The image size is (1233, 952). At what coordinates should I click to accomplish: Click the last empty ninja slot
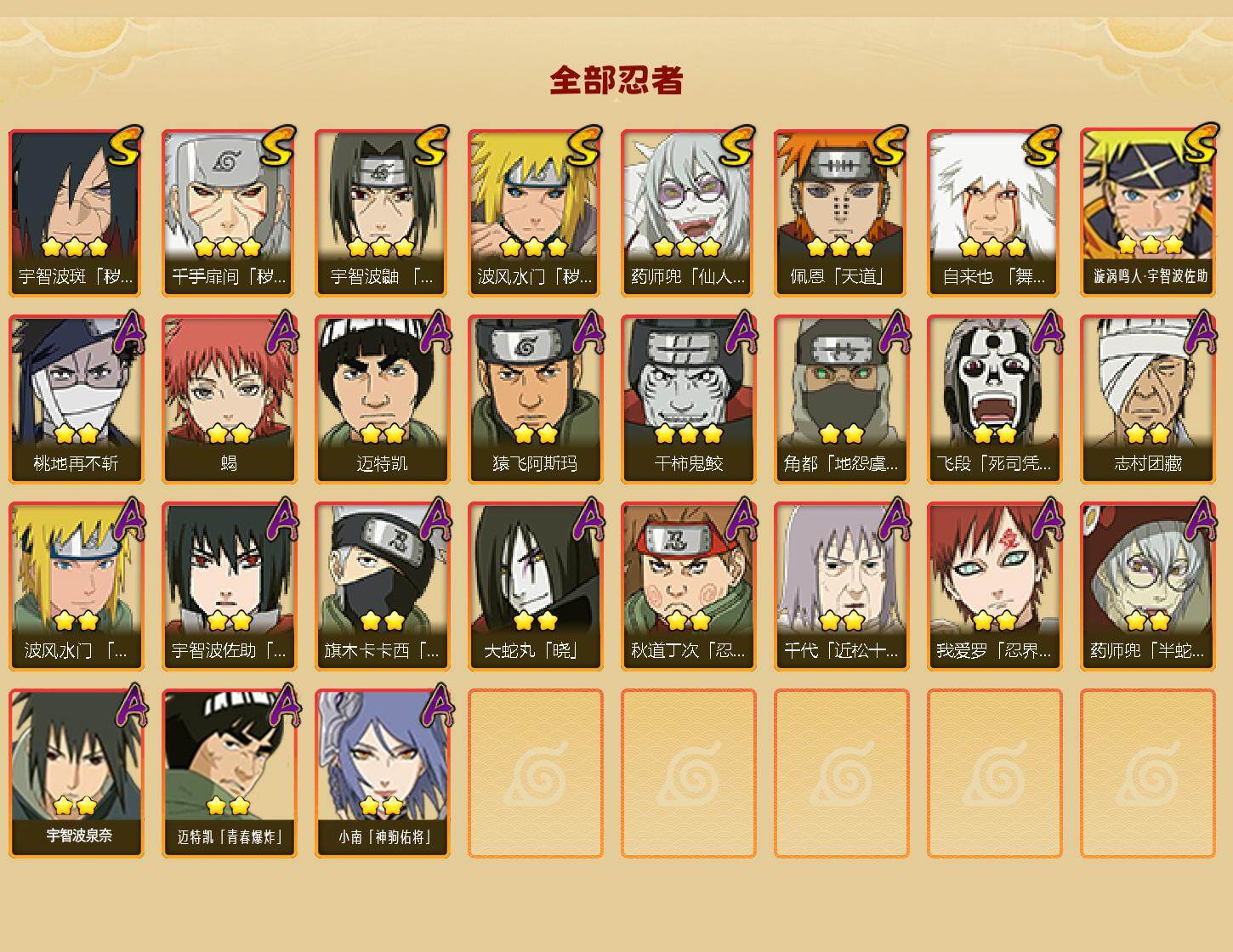(x=1148, y=773)
